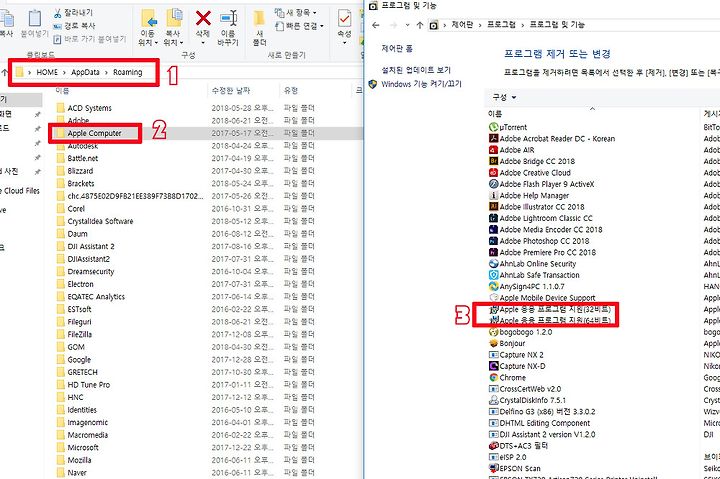Click the Properties (속성) icon in ribbon
Viewport: 720px width, 479px height.
point(344,18)
